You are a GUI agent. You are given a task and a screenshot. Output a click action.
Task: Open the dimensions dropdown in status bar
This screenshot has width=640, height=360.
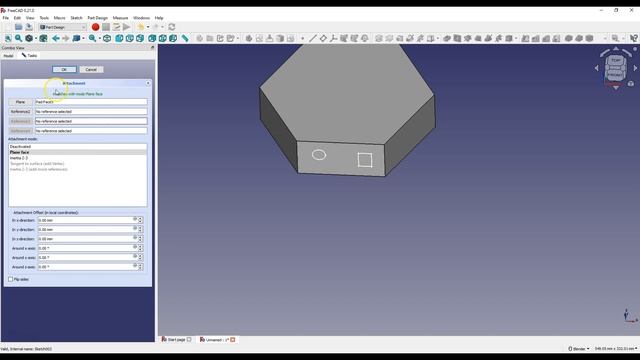tap(616, 349)
